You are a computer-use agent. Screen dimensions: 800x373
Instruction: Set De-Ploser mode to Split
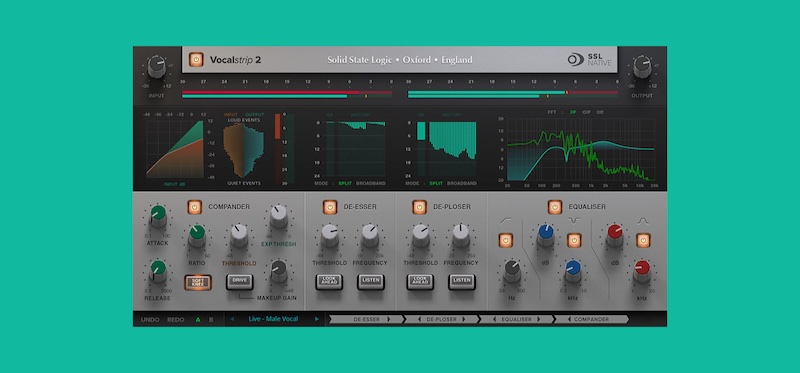[x=436, y=183]
